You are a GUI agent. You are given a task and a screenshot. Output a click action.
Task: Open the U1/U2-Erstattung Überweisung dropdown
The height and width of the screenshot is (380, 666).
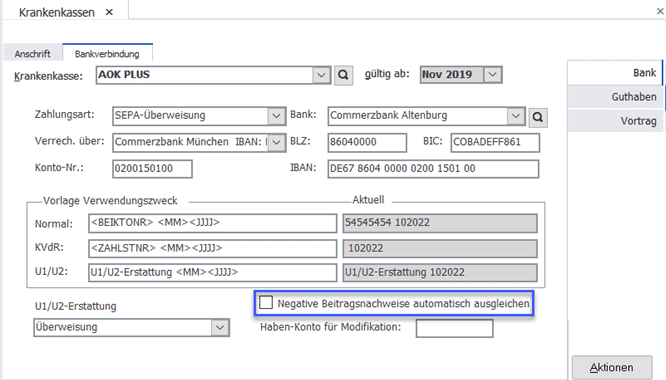pyautogui.click(x=220, y=327)
